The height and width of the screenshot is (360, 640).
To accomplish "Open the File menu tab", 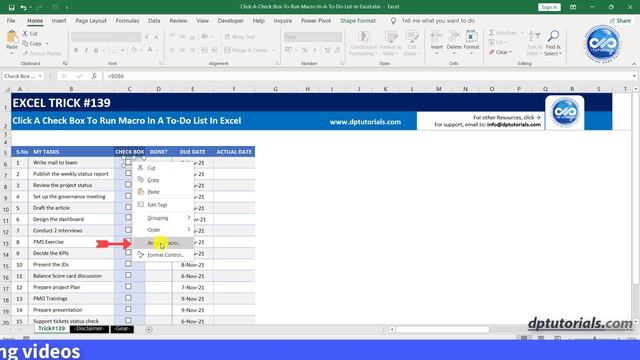I will pos(11,20).
